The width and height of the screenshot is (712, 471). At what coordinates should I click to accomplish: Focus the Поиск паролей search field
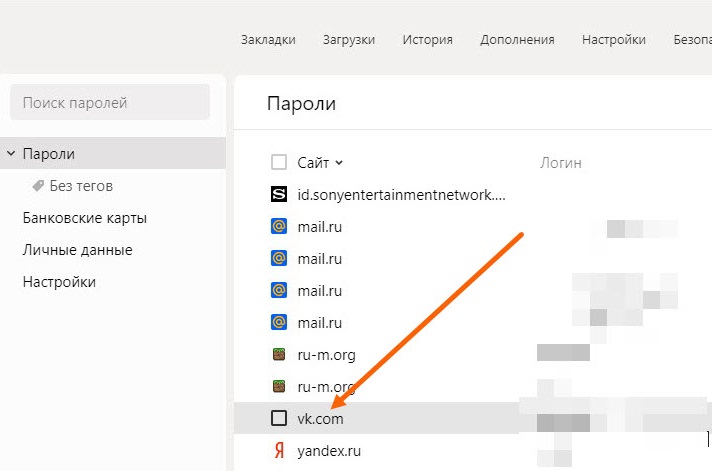tap(110, 103)
